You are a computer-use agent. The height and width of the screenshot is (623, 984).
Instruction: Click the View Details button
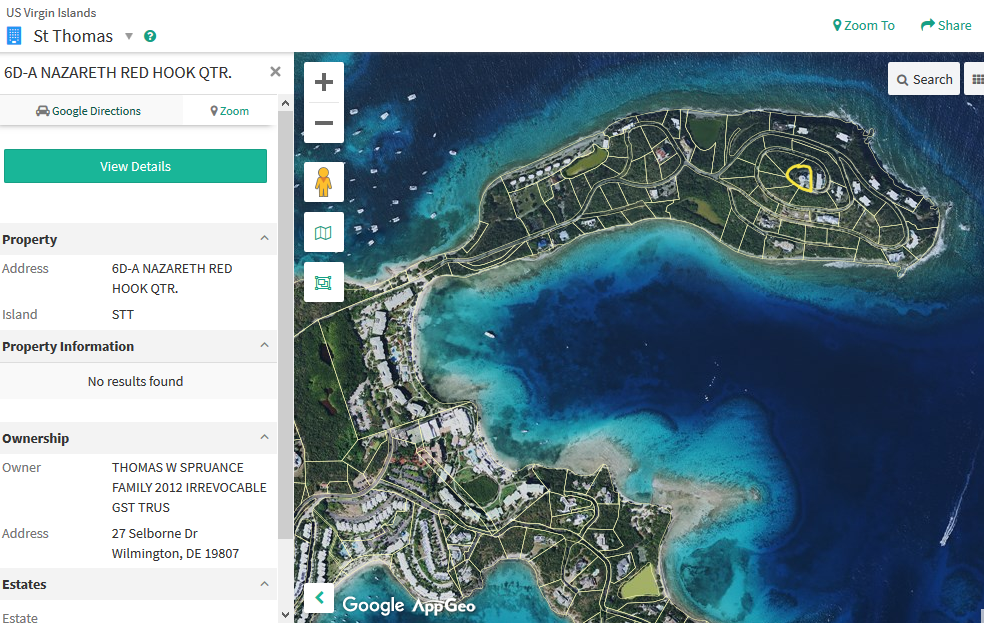(136, 166)
